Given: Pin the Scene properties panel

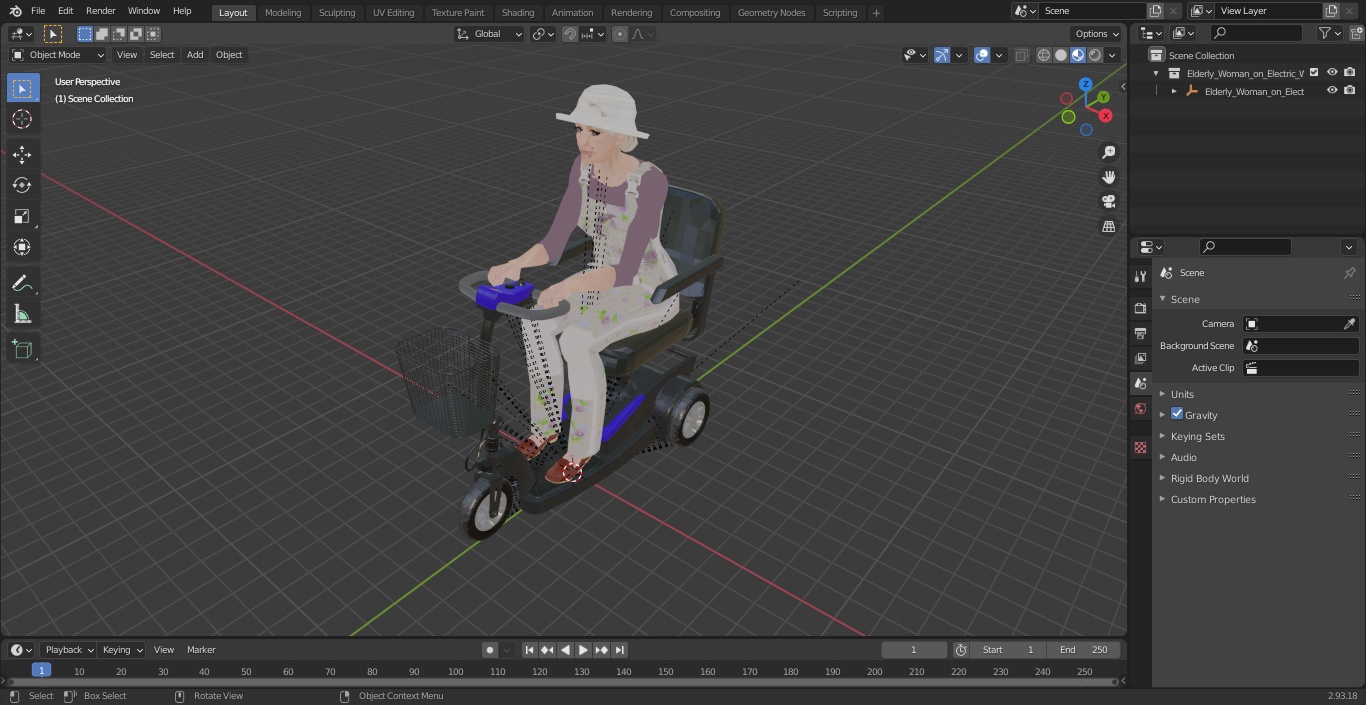Looking at the screenshot, I should tap(1349, 273).
